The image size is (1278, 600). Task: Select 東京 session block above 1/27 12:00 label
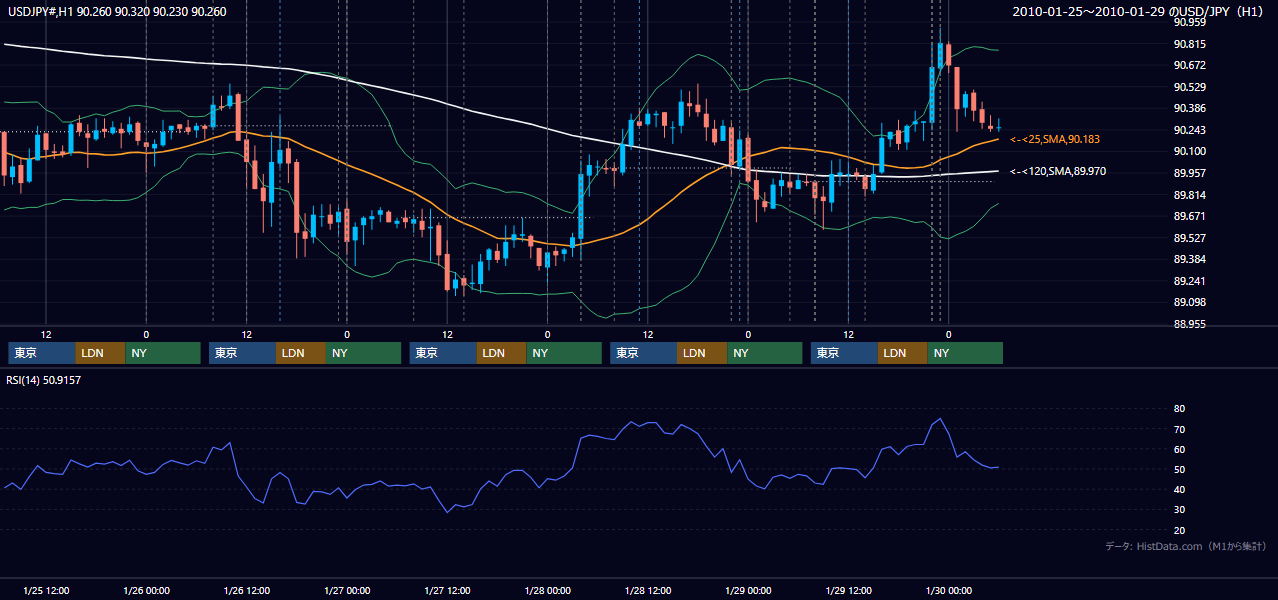point(444,353)
